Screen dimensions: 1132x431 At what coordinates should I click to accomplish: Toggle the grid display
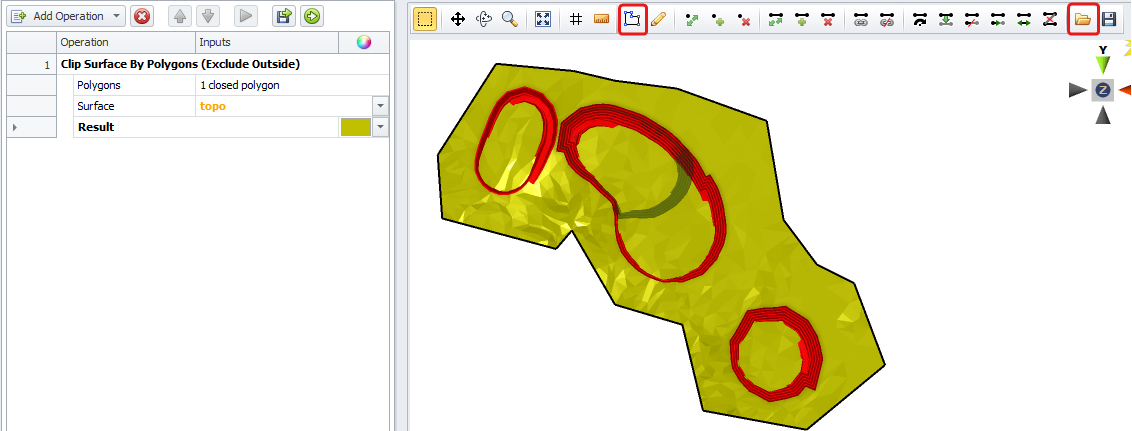coord(576,19)
